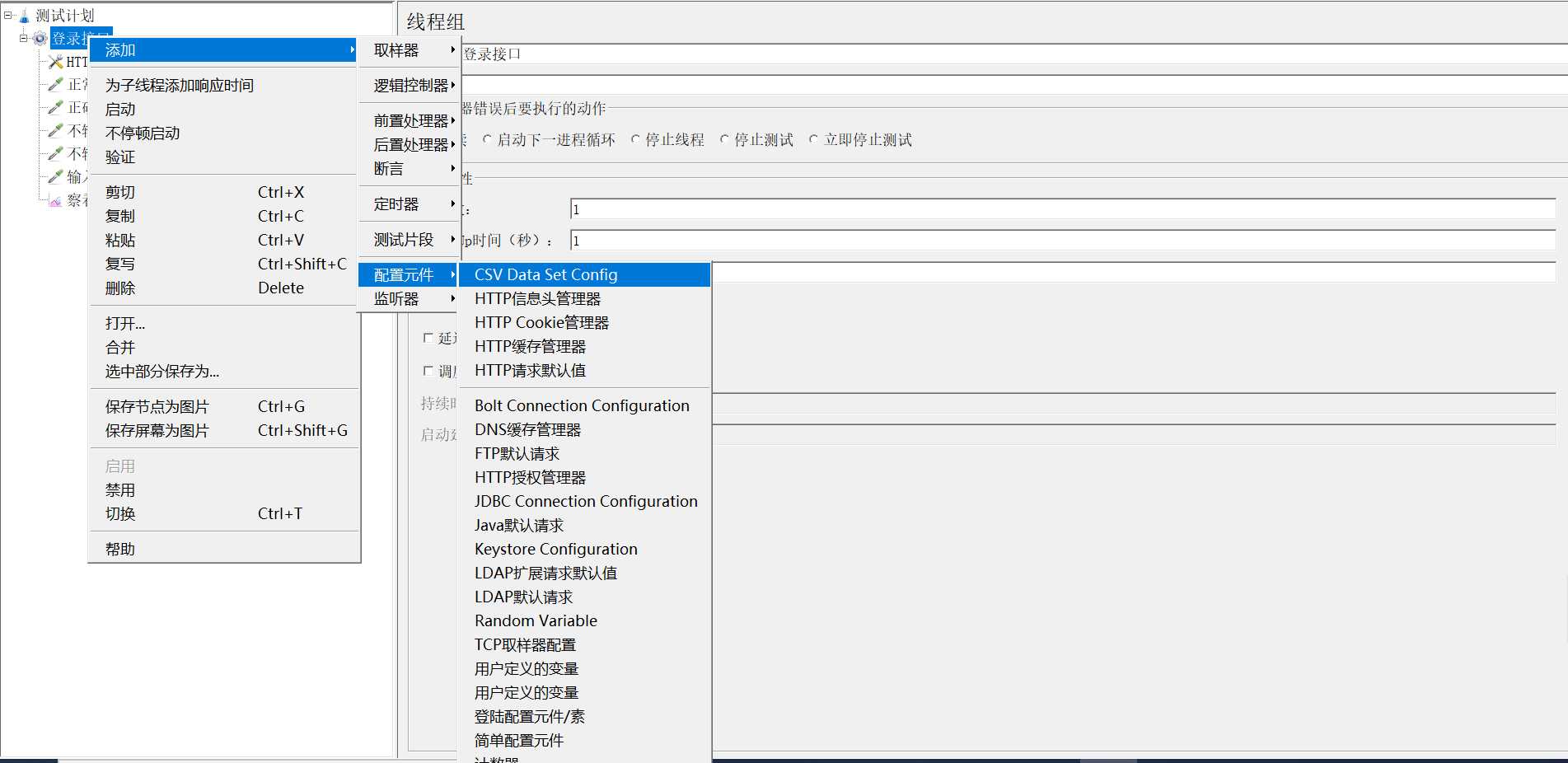Choose JDBC Connection Configuration
The image size is (1568, 763).
(584, 501)
